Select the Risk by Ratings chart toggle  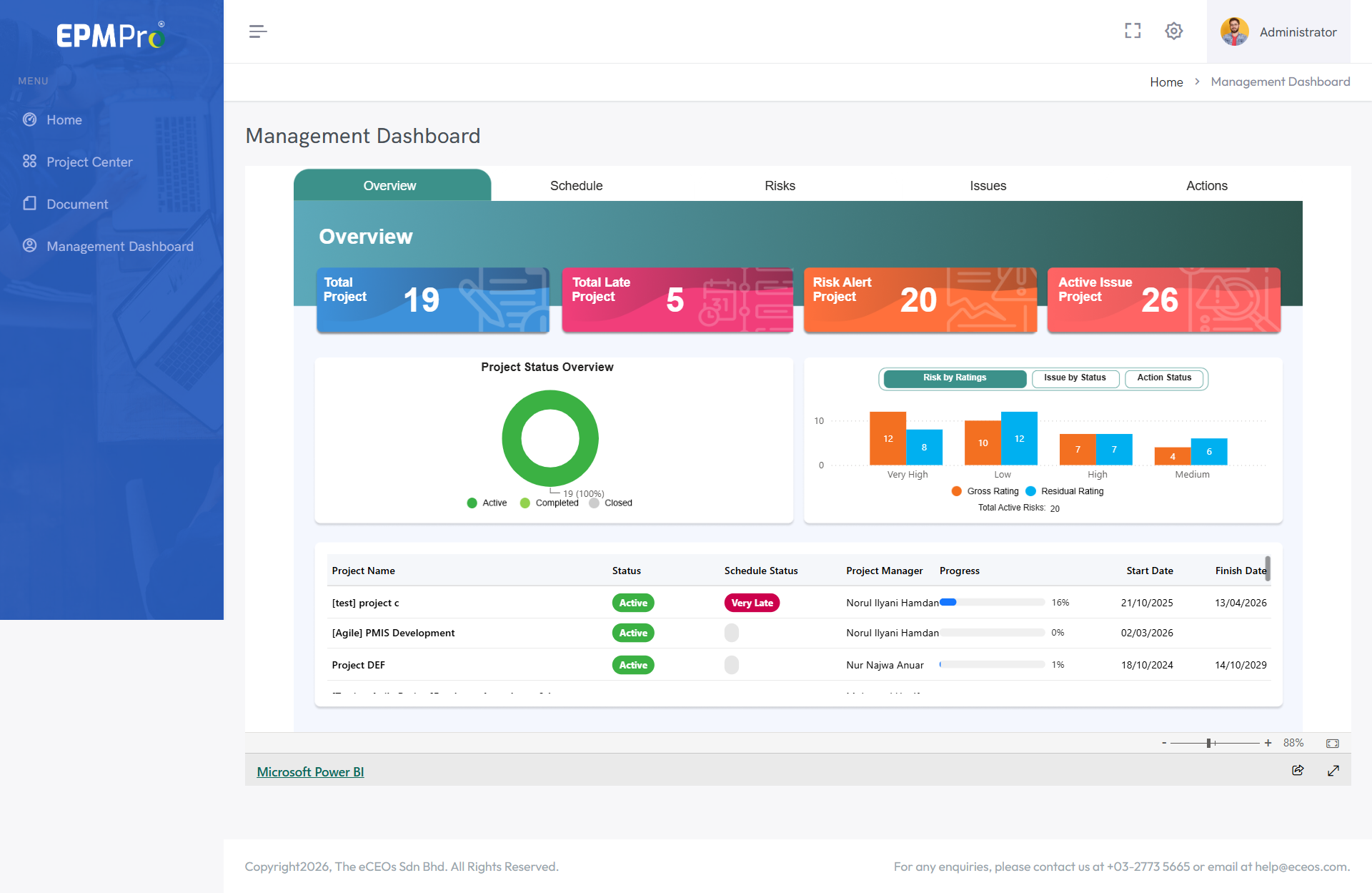[955, 378]
